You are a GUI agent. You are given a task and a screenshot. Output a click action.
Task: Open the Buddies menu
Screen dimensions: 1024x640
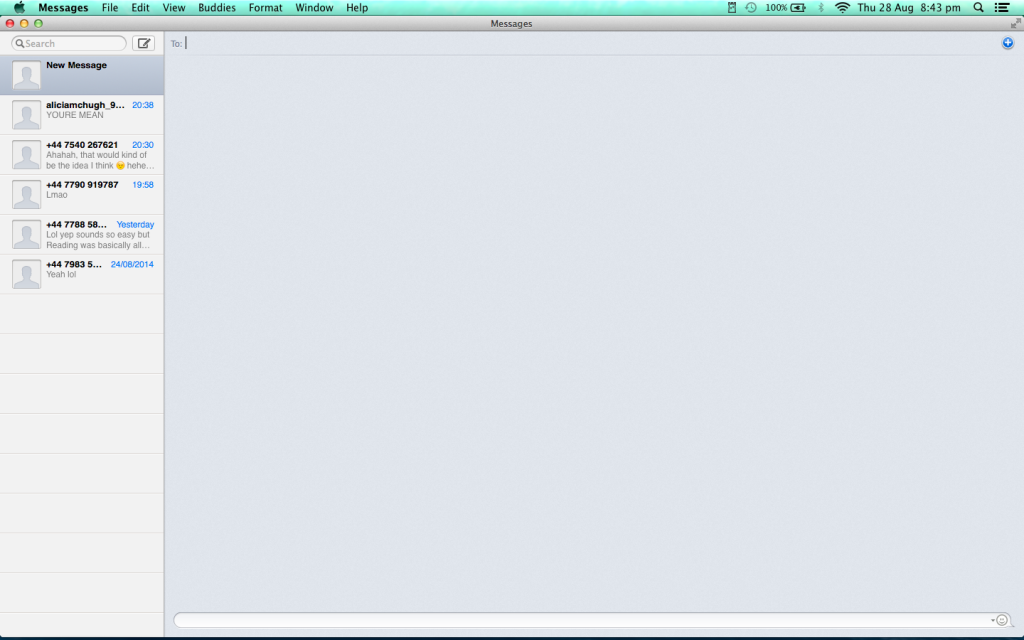point(217,7)
